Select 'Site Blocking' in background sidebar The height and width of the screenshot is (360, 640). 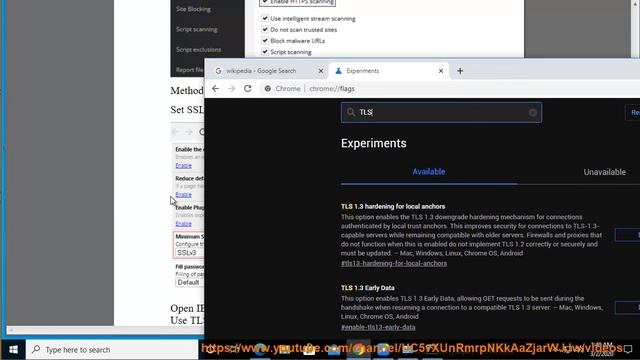click(193, 9)
